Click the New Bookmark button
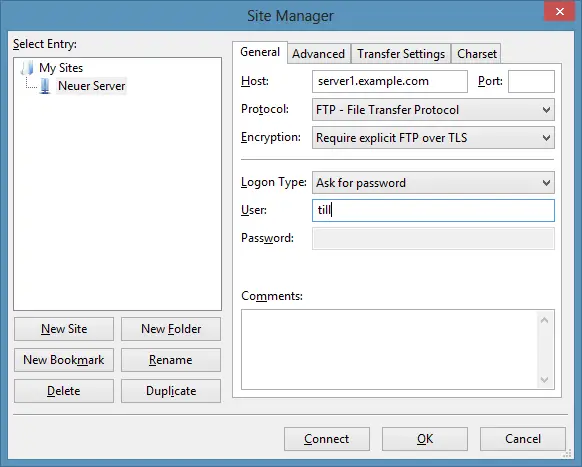Viewport: 582px width, 467px height. [x=64, y=360]
